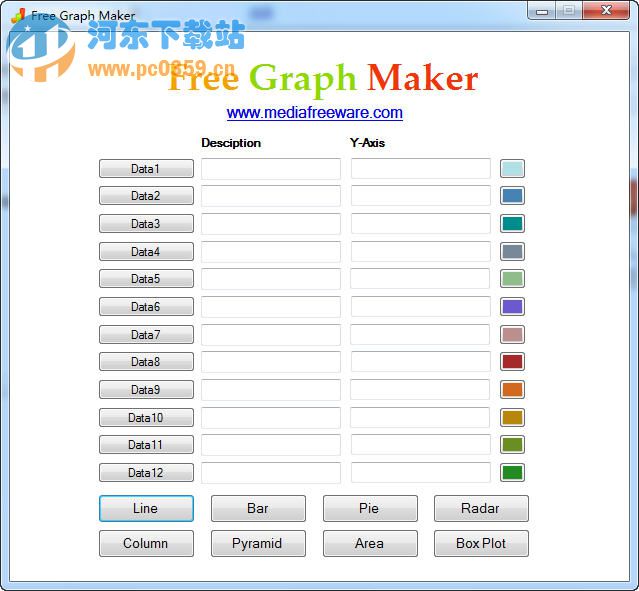Focus the Y-Axis field for Data1
The width and height of the screenshot is (639, 591).
point(421,168)
